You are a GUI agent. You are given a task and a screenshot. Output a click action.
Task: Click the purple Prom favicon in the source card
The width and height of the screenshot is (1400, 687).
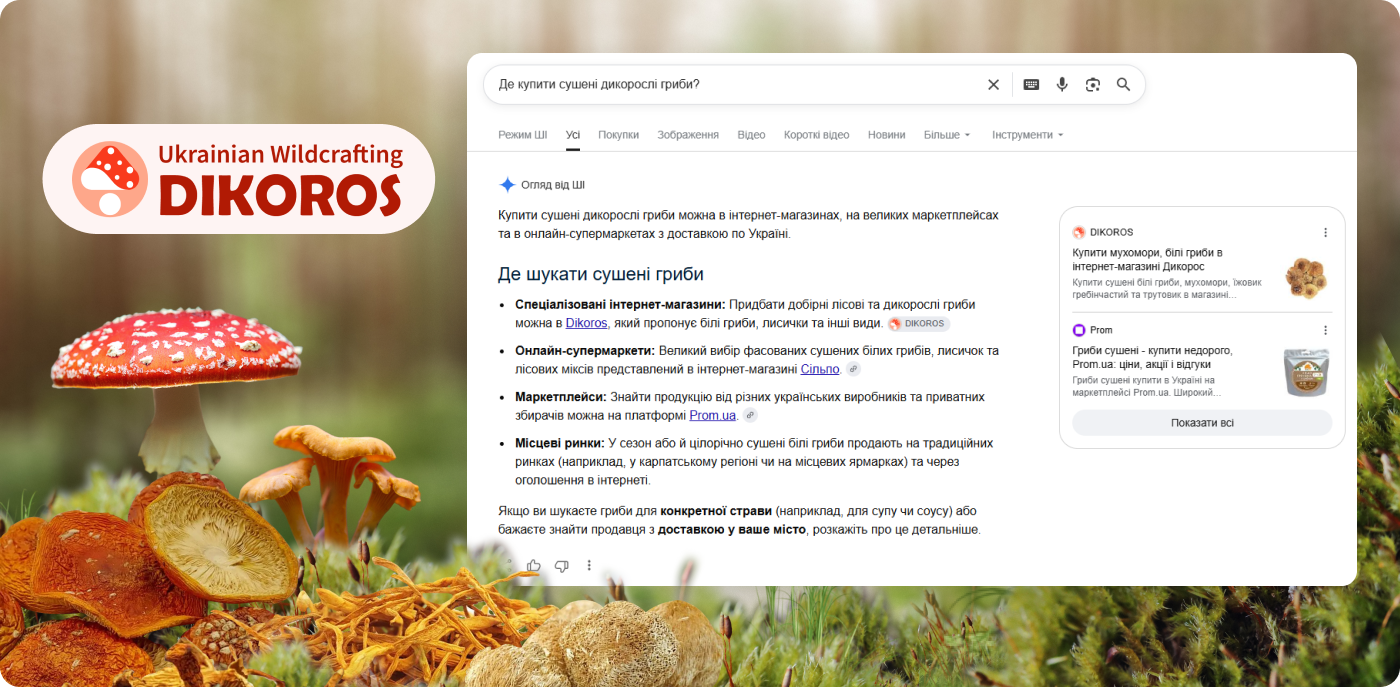tap(1079, 330)
